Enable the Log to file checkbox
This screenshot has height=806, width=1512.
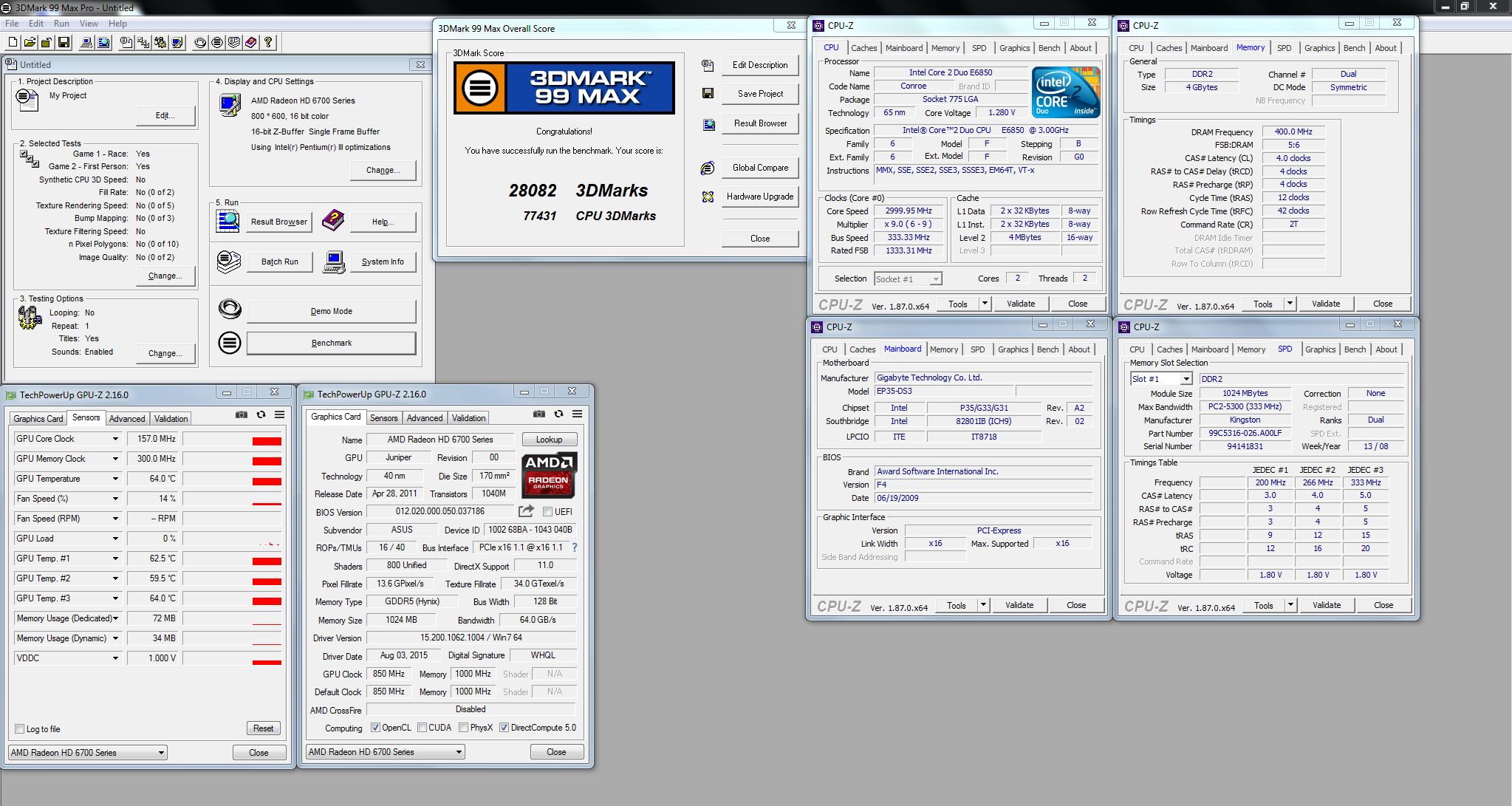[x=20, y=729]
